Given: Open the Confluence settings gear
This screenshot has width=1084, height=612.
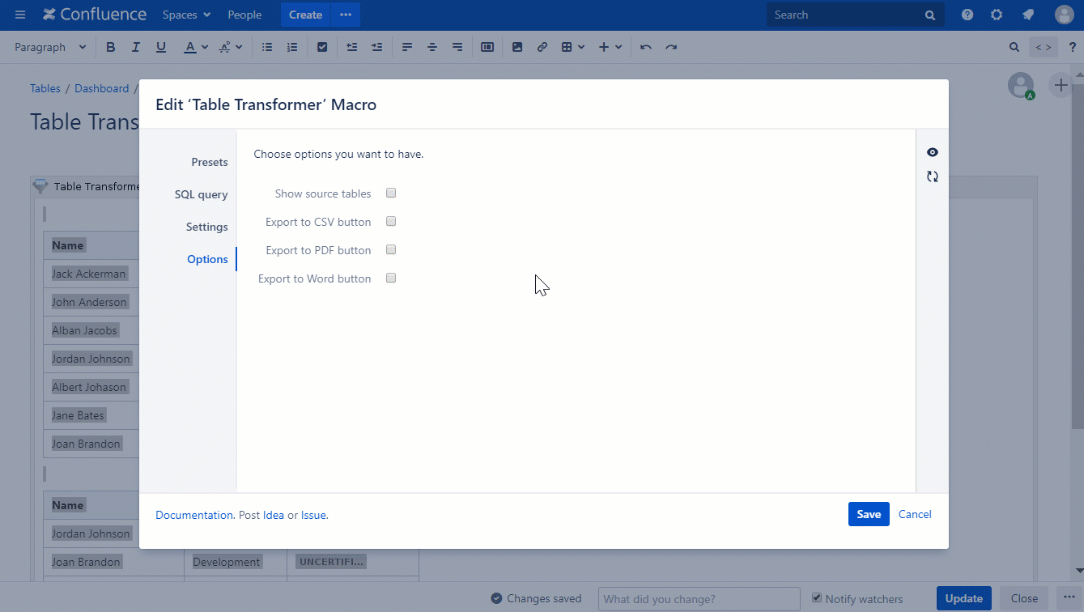Looking at the screenshot, I should tap(996, 15).
